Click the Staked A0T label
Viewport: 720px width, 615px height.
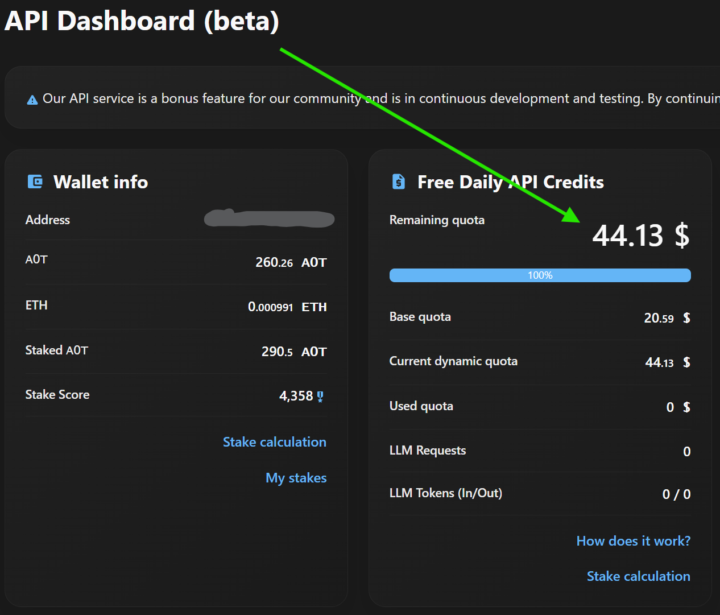(x=56, y=350)
